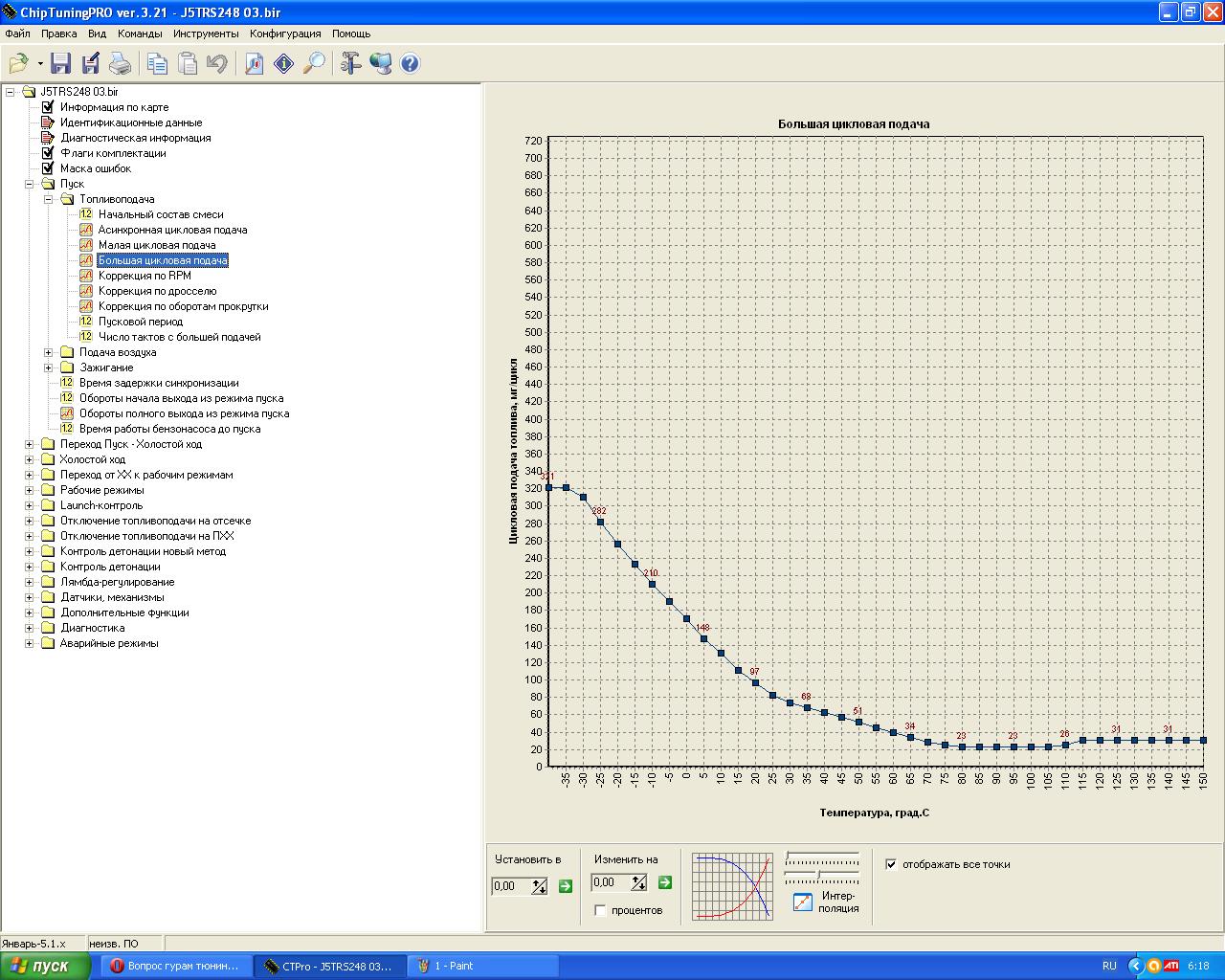Apply value with Установить в green arrow

[565, 886]
